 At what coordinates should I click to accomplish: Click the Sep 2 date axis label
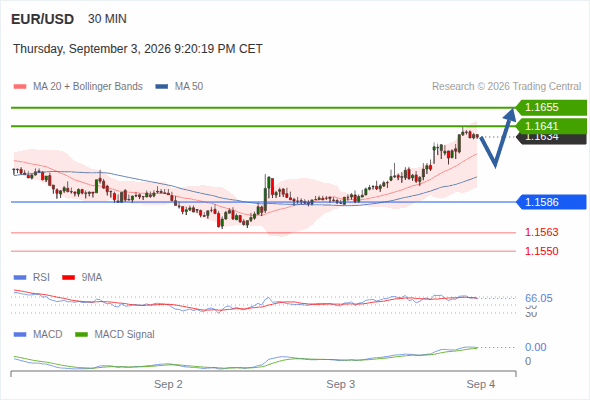tap(168, 384)
